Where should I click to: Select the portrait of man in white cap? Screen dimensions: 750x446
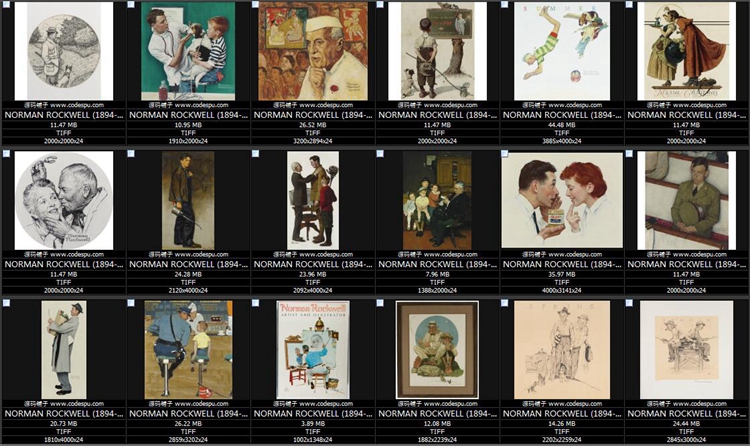click(313, 51)
